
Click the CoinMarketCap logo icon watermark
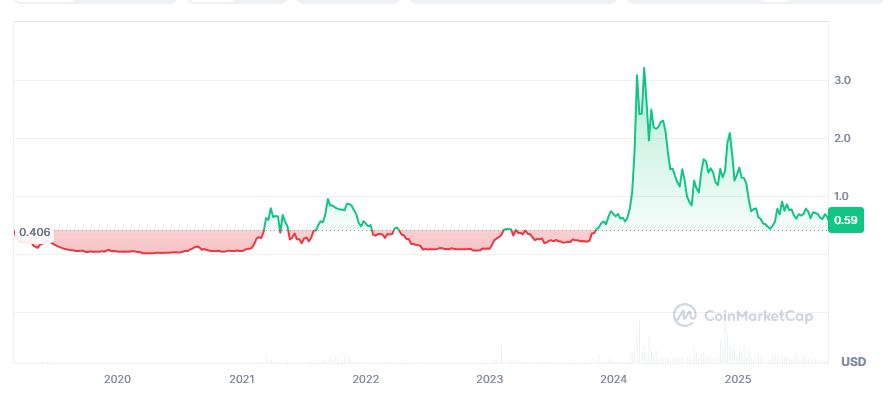click(685, 315)
